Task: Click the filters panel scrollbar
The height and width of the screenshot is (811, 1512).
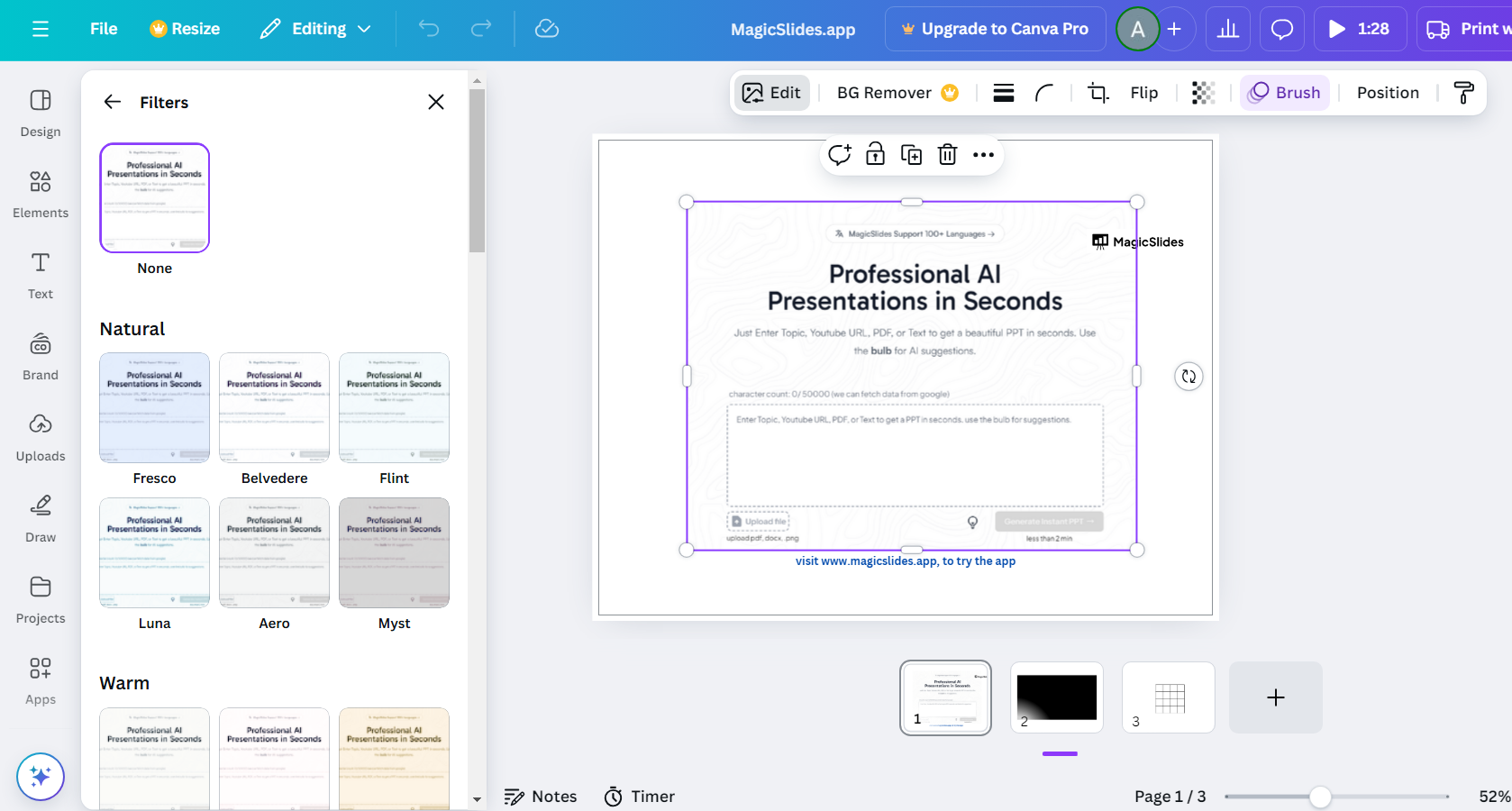Action: coord(478,171)
